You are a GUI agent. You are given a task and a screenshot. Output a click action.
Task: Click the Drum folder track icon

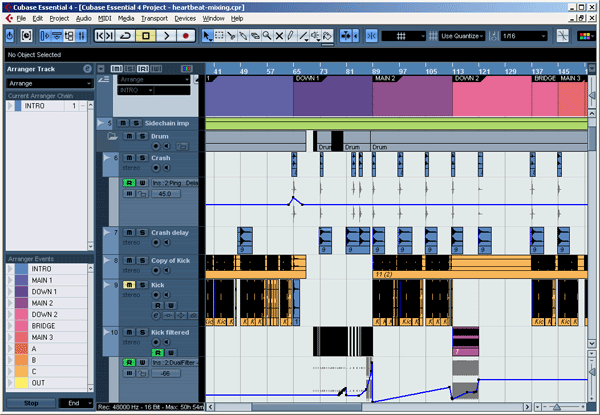tap(112, 135)
